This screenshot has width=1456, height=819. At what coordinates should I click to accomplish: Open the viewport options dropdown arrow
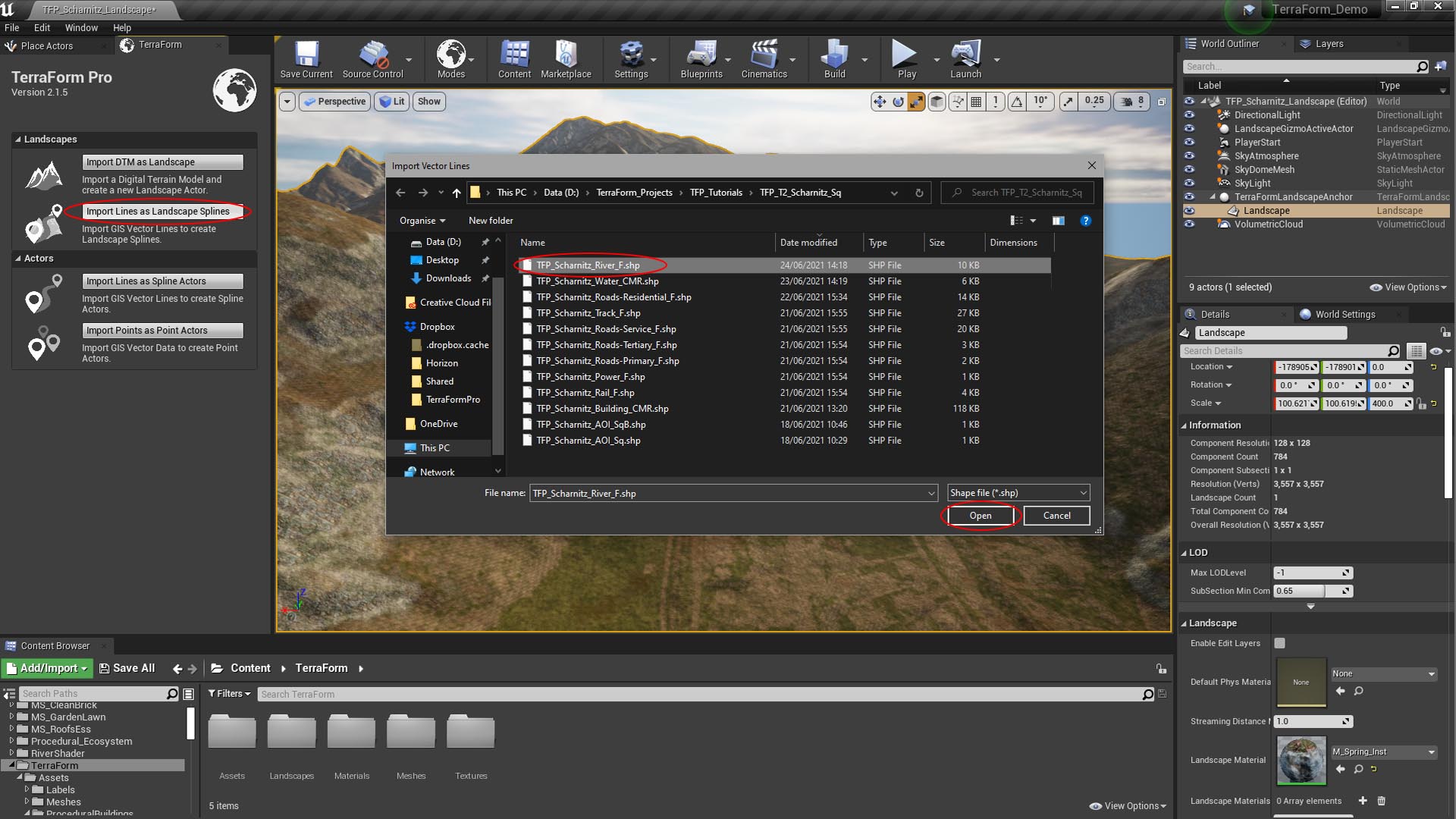(287, 102)
